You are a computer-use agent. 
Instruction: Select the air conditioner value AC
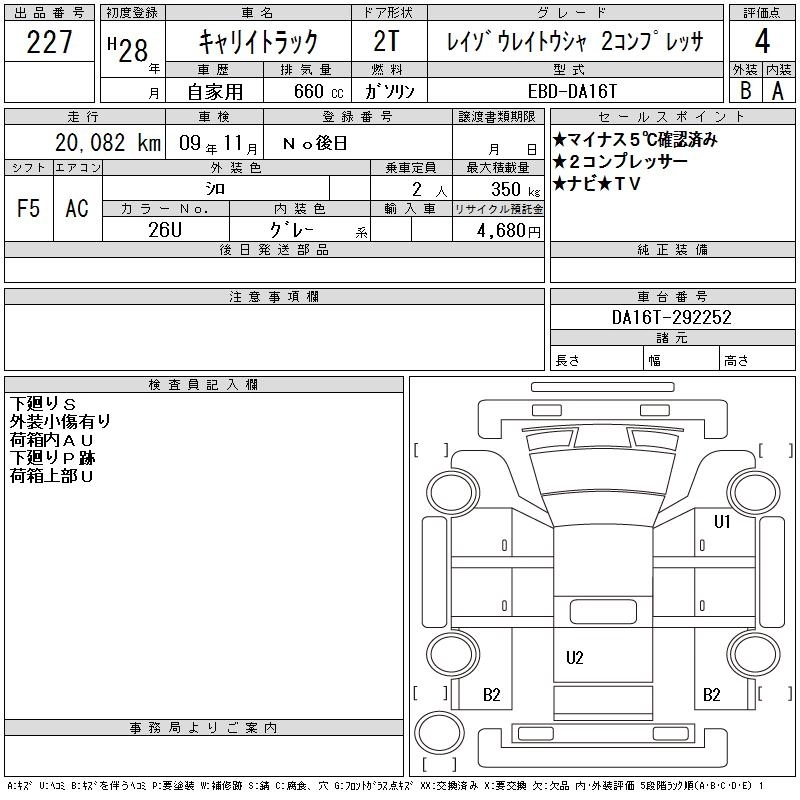[77, 208]
